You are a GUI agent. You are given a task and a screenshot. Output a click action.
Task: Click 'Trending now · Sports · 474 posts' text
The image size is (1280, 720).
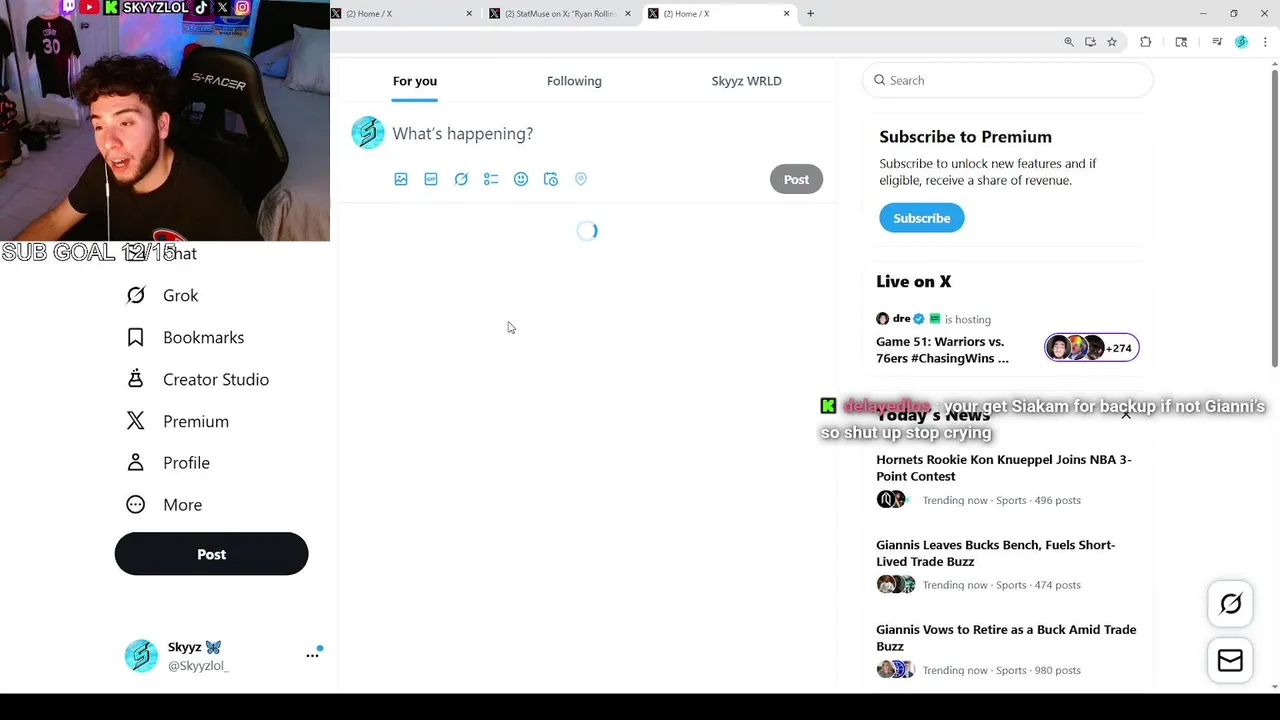click(1001, 585)
